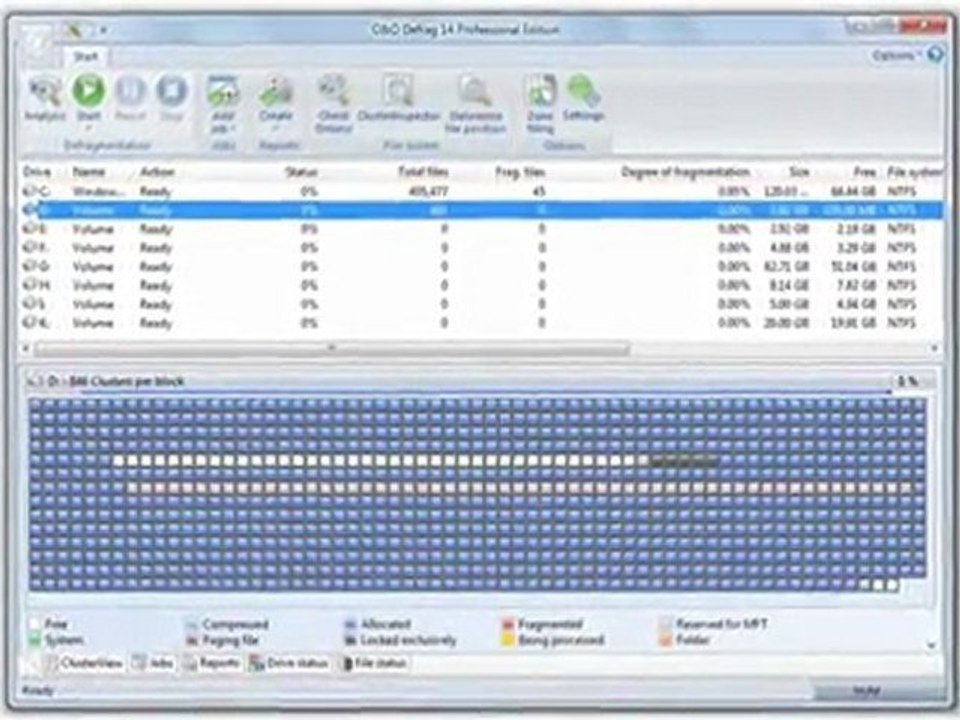Viewport: 960px width, 720px height.
Task: Select the F: Volume drive row
Action: [x=481, y=248]
